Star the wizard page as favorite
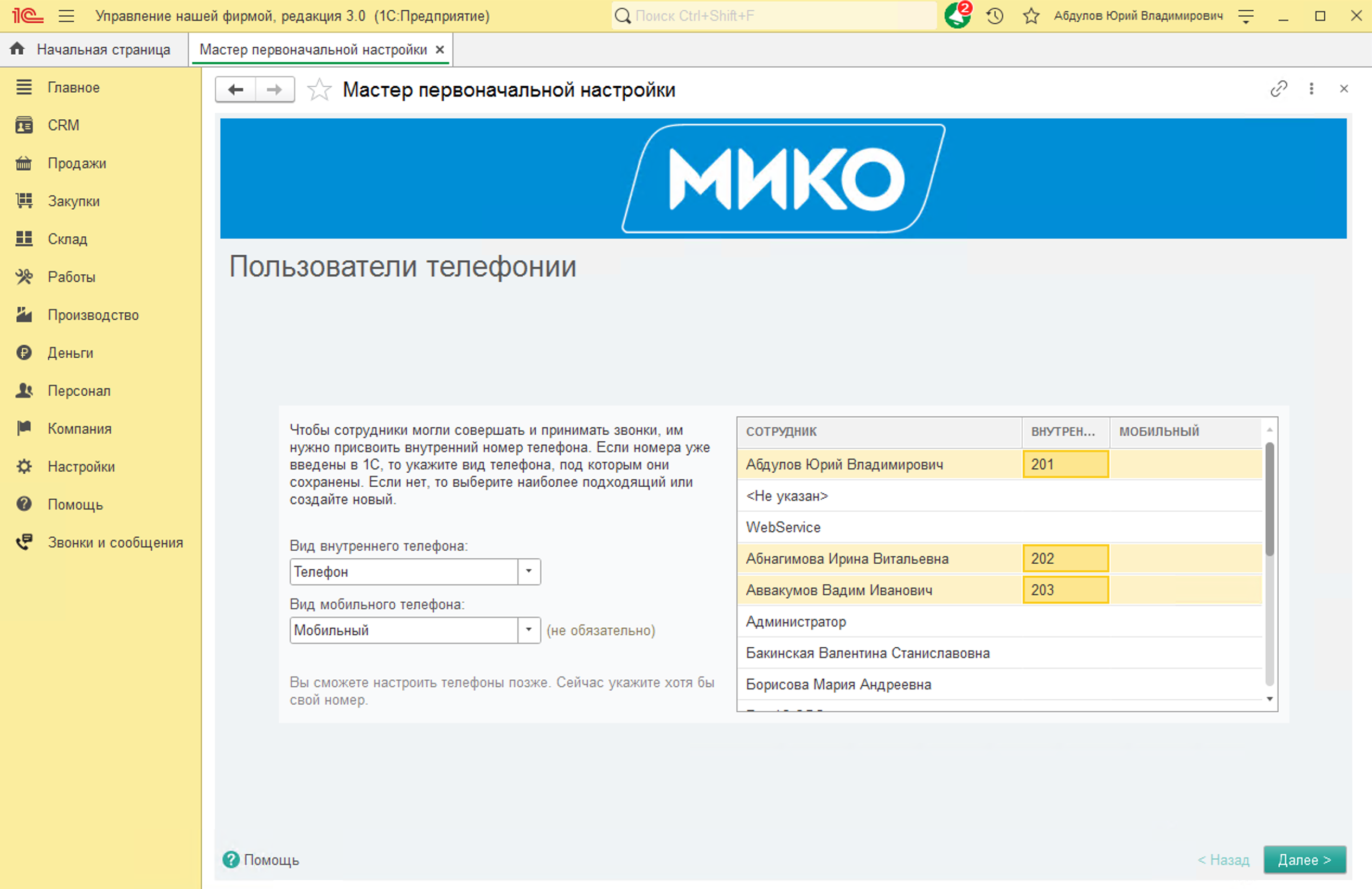 (319, 89)
